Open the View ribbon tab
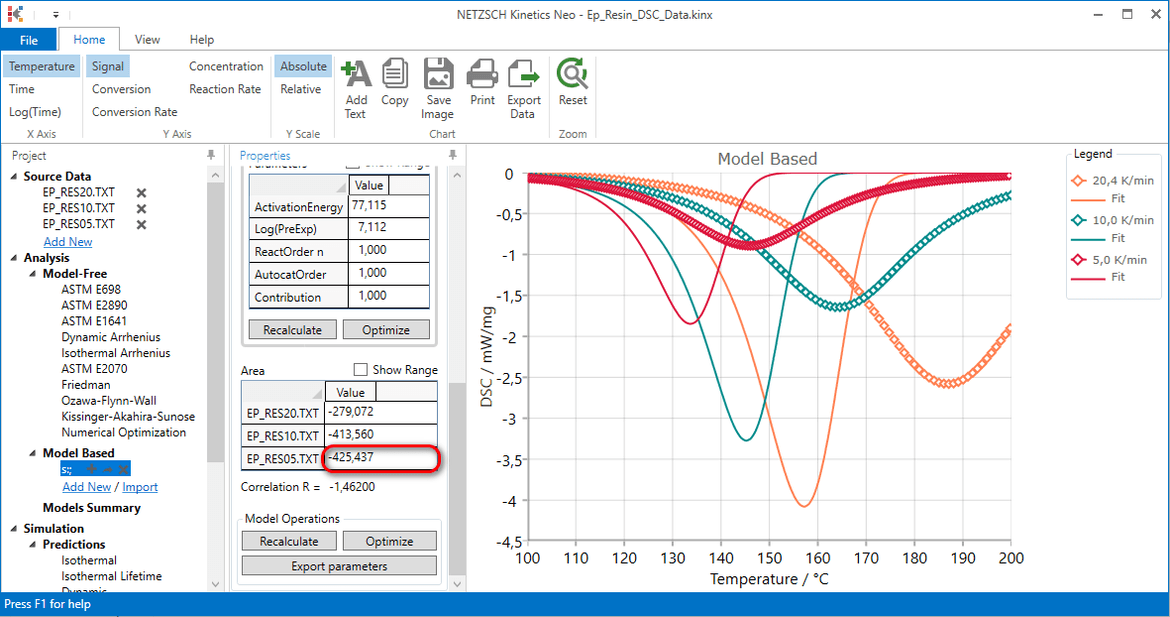Viewport: 1170px width, 617px height. (x=147, y=38)
